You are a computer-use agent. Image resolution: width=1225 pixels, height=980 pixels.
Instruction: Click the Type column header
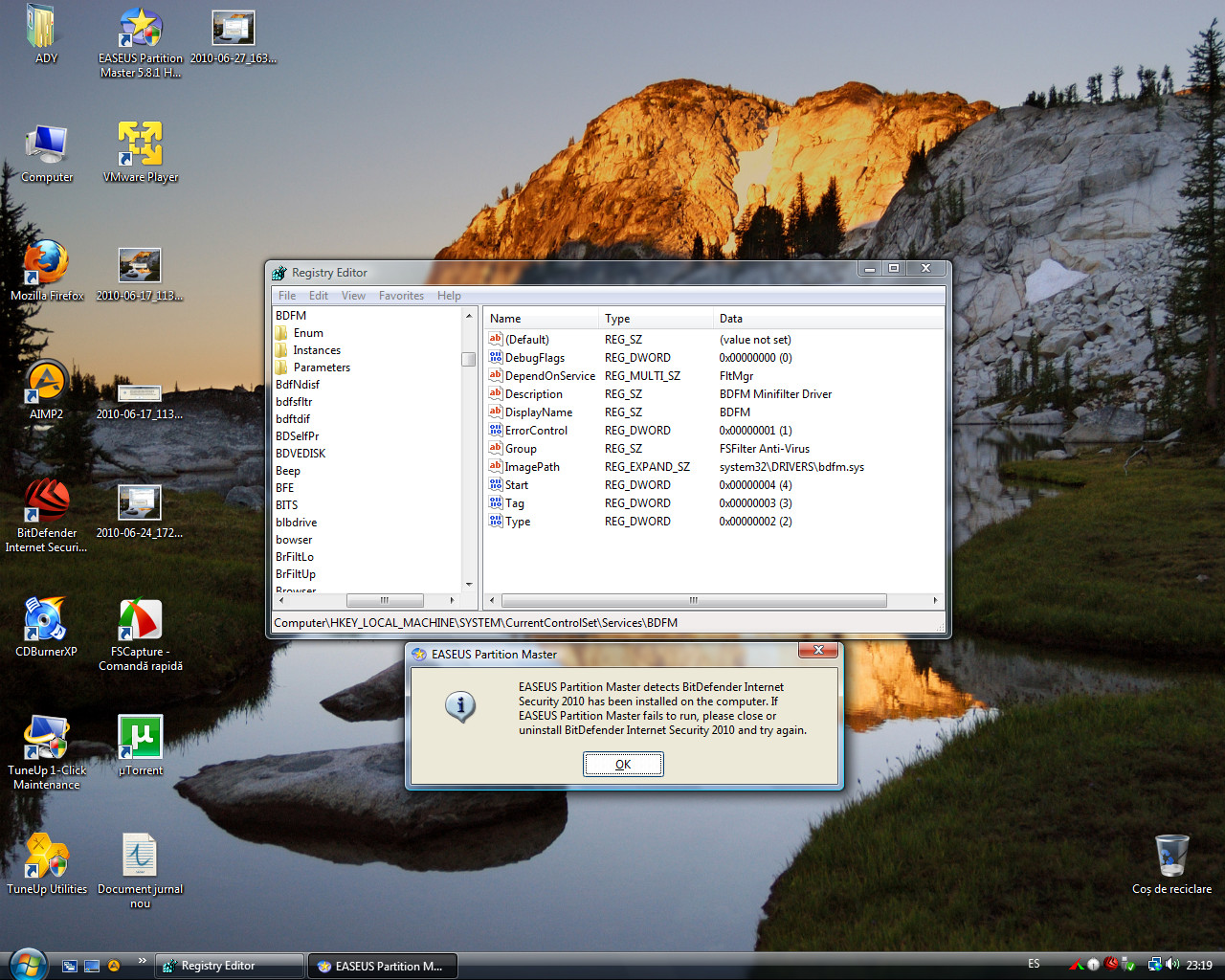(656, 319)
